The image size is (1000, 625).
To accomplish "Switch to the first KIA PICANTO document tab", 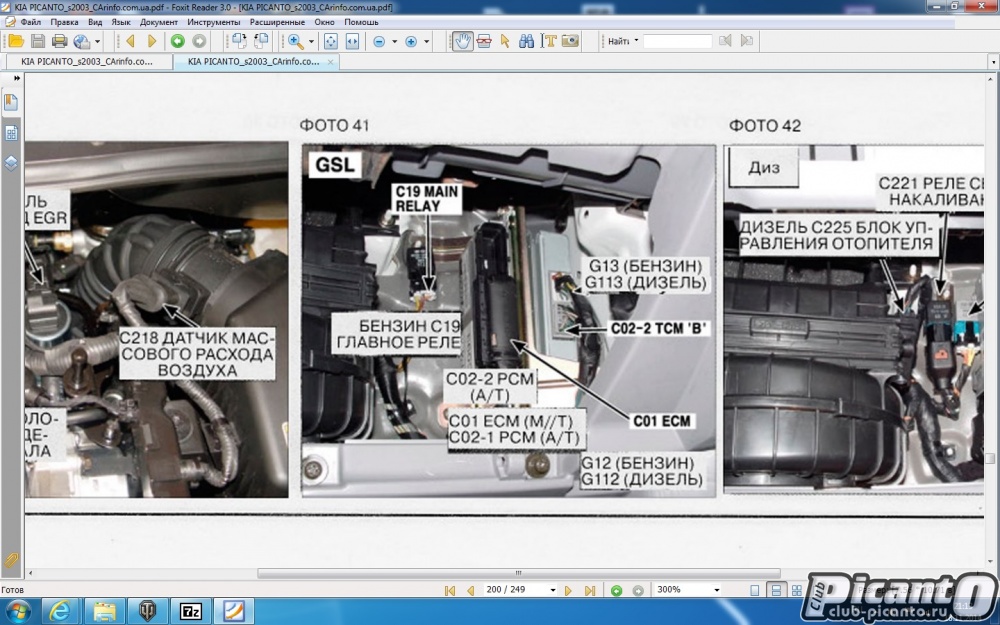I will point(87,62).
